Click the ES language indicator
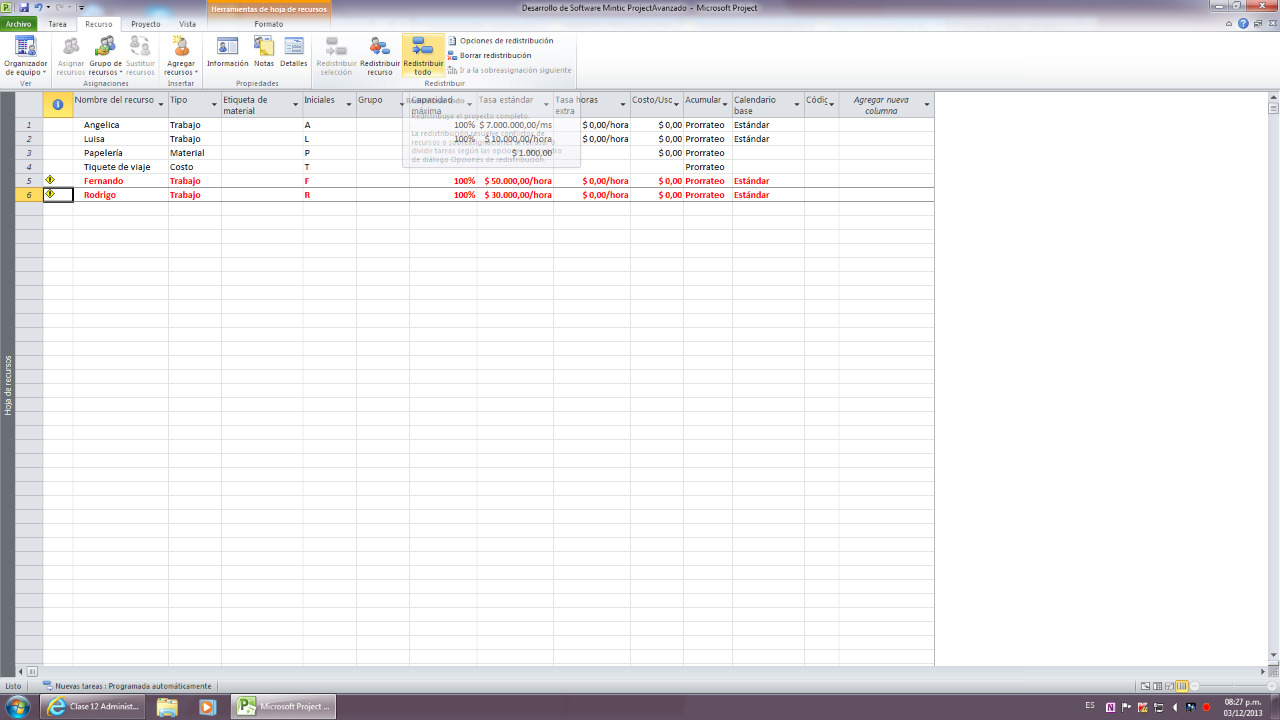1280x720 pixels. point(1089,706)
